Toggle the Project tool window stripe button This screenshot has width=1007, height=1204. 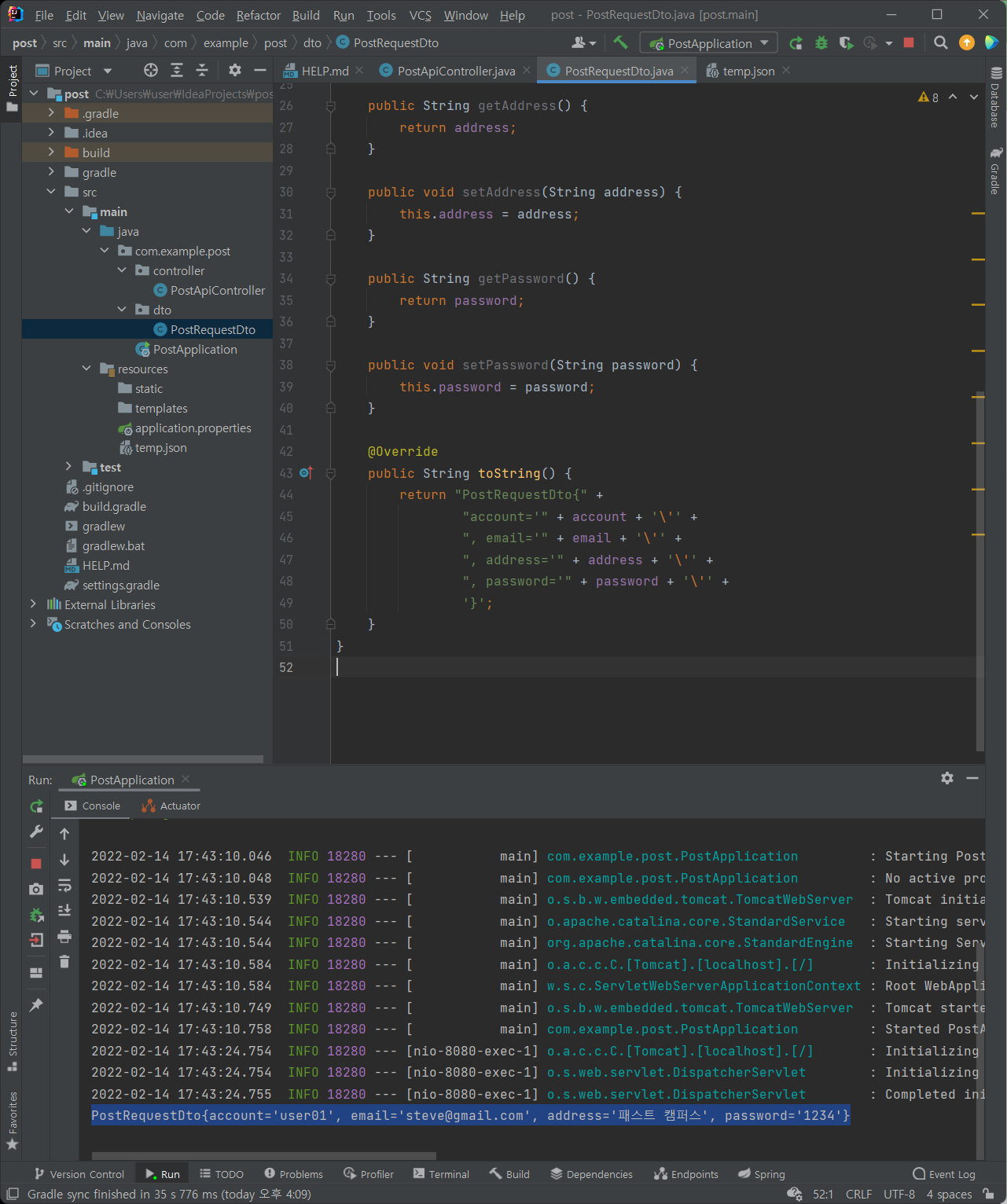pos(12,88)
